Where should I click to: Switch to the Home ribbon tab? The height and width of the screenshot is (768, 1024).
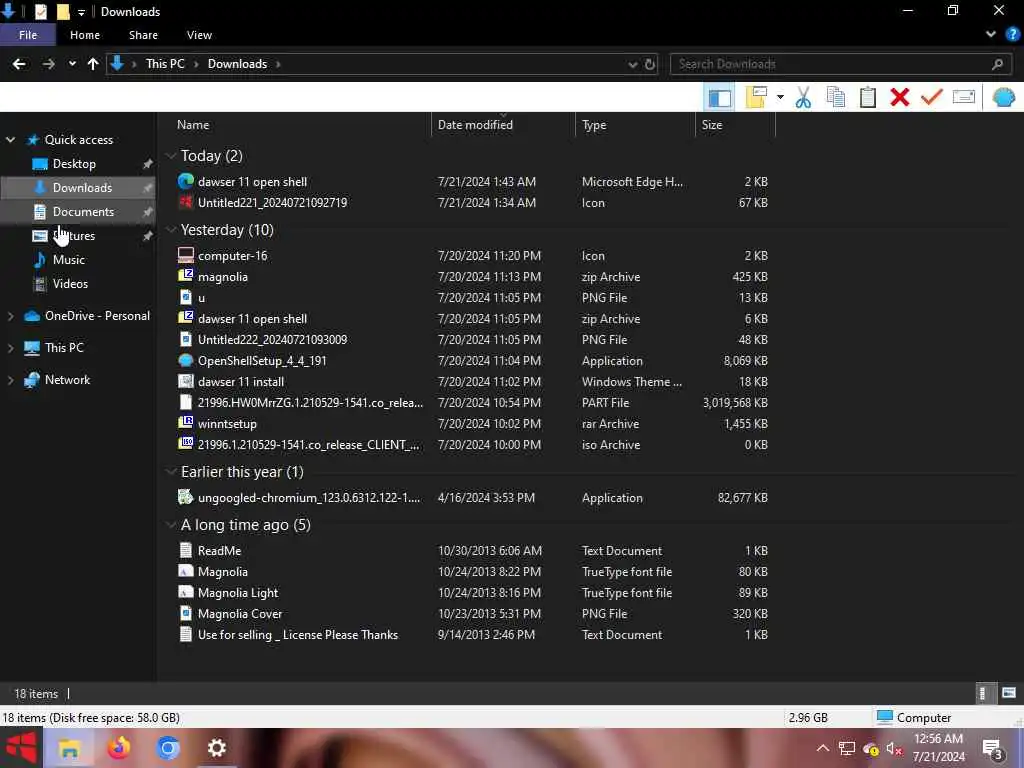pos(85,35)
